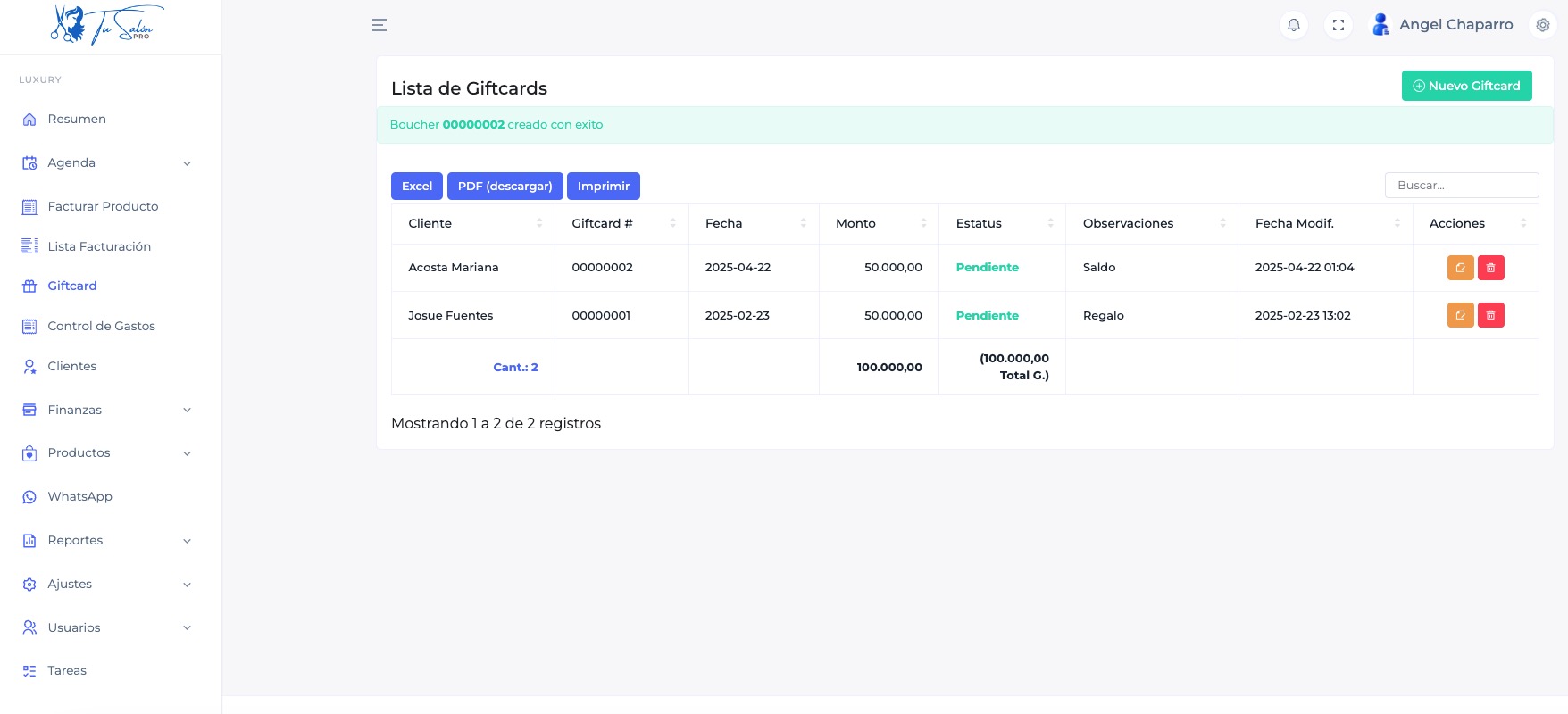Open the settings gear in header

1542,25
